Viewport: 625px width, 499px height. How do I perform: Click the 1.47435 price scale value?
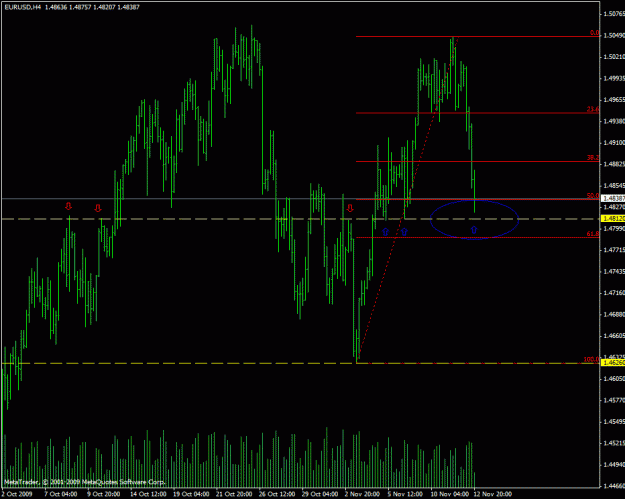614,271
